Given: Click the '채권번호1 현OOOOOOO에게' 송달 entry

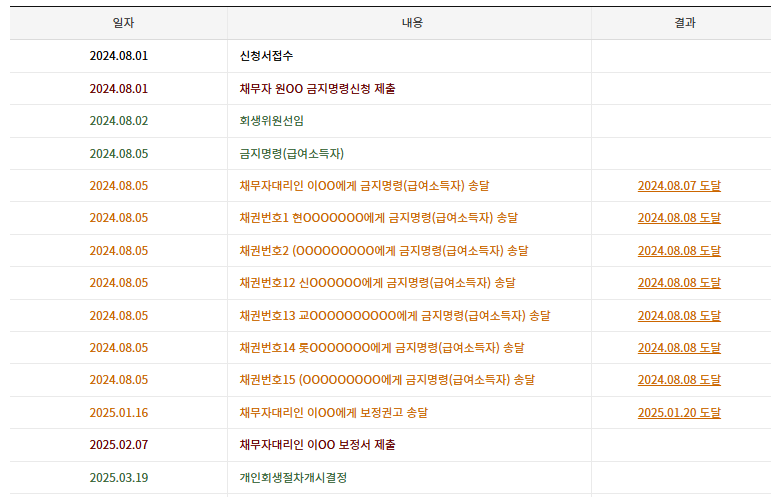Looking at the screenshot, I should [379, 218].
